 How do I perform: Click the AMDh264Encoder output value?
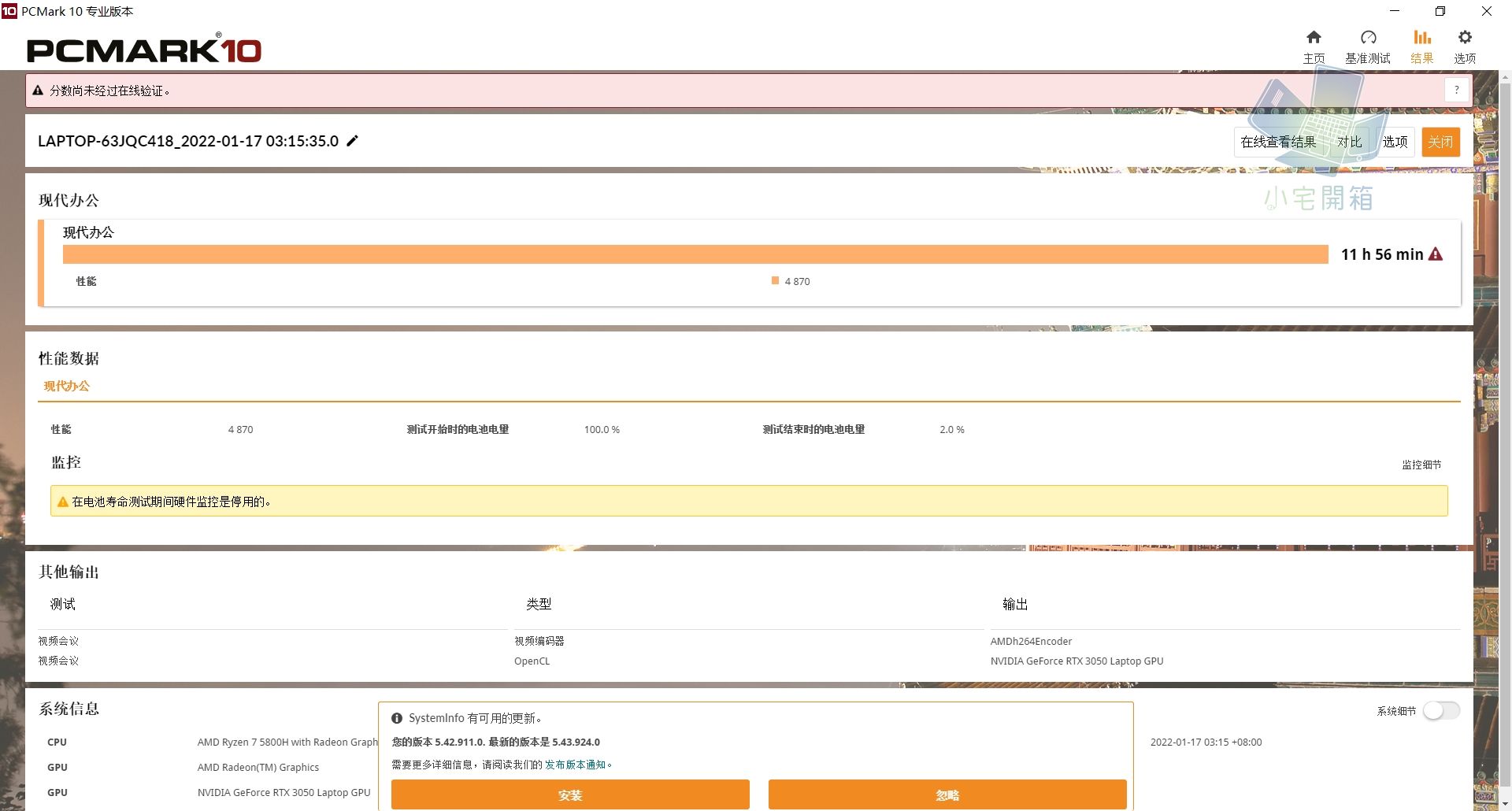click(1031, 641)
